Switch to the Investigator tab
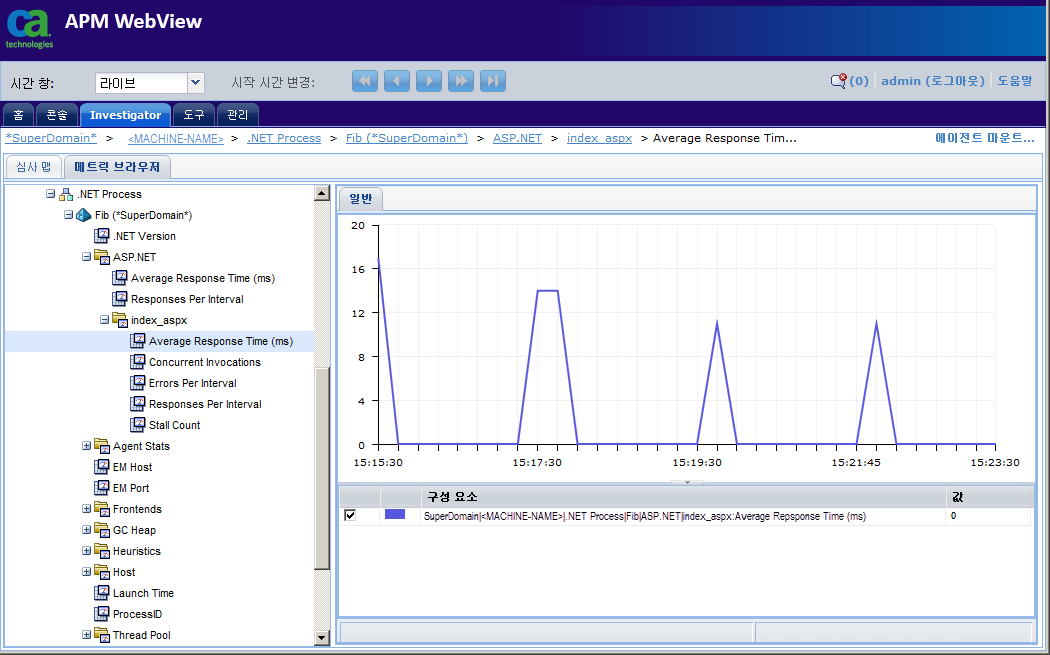The height and width of the screenshot is (655, 1050). coord(125,115)
